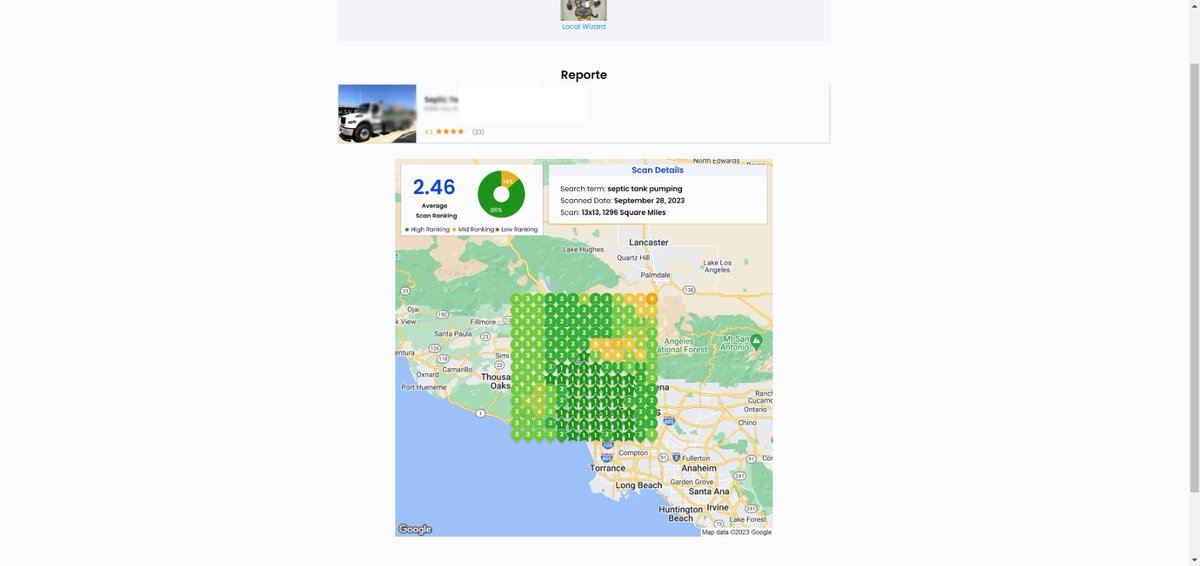Click the Google logo on the map
Screen dimensions: 1200x566
(x=415, y=529)
